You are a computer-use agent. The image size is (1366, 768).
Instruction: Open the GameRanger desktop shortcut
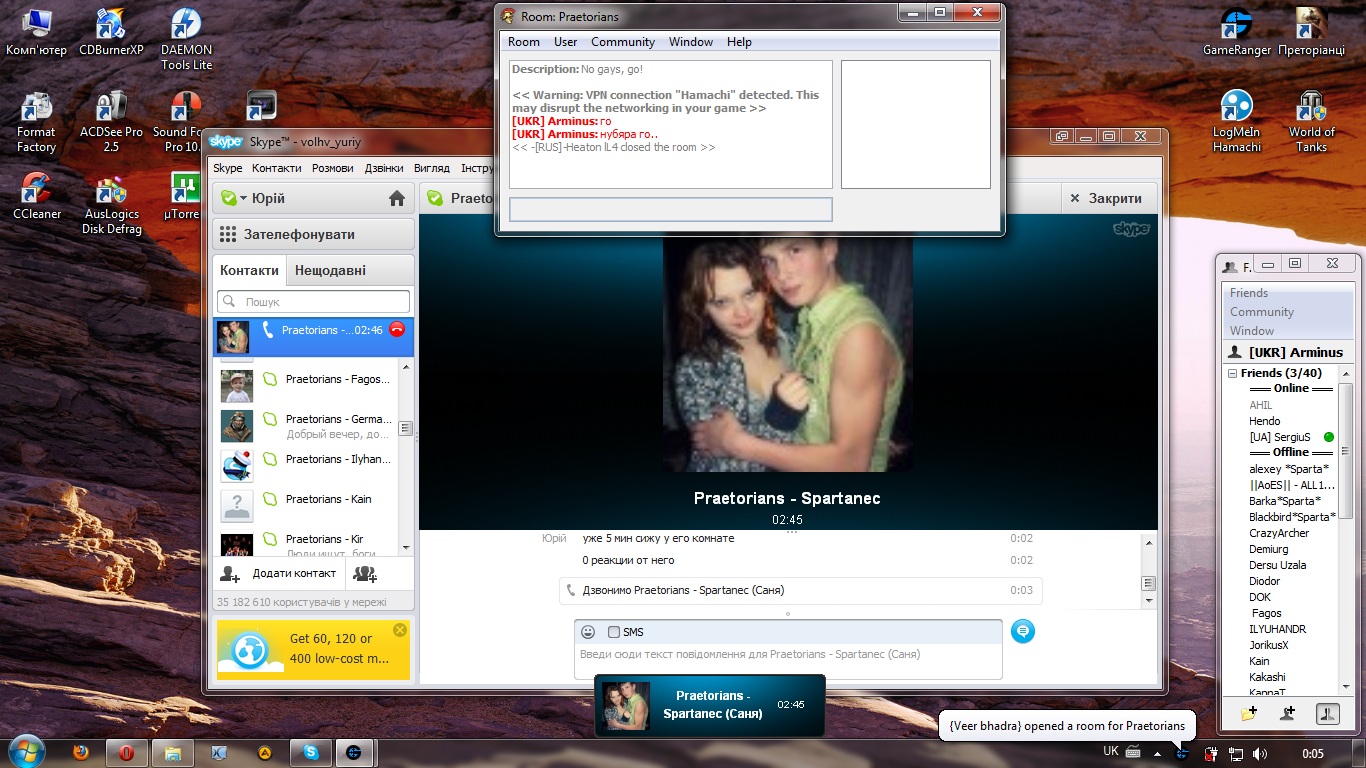pyautogui.click(x=1237, y=33)
